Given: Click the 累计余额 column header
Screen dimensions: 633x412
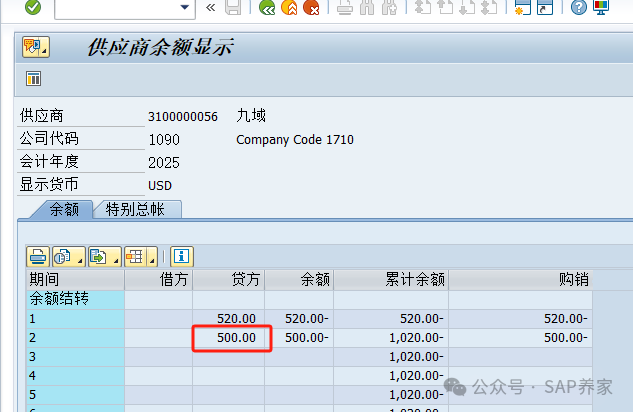Looking at the screenshot, I should coord(391,279).
